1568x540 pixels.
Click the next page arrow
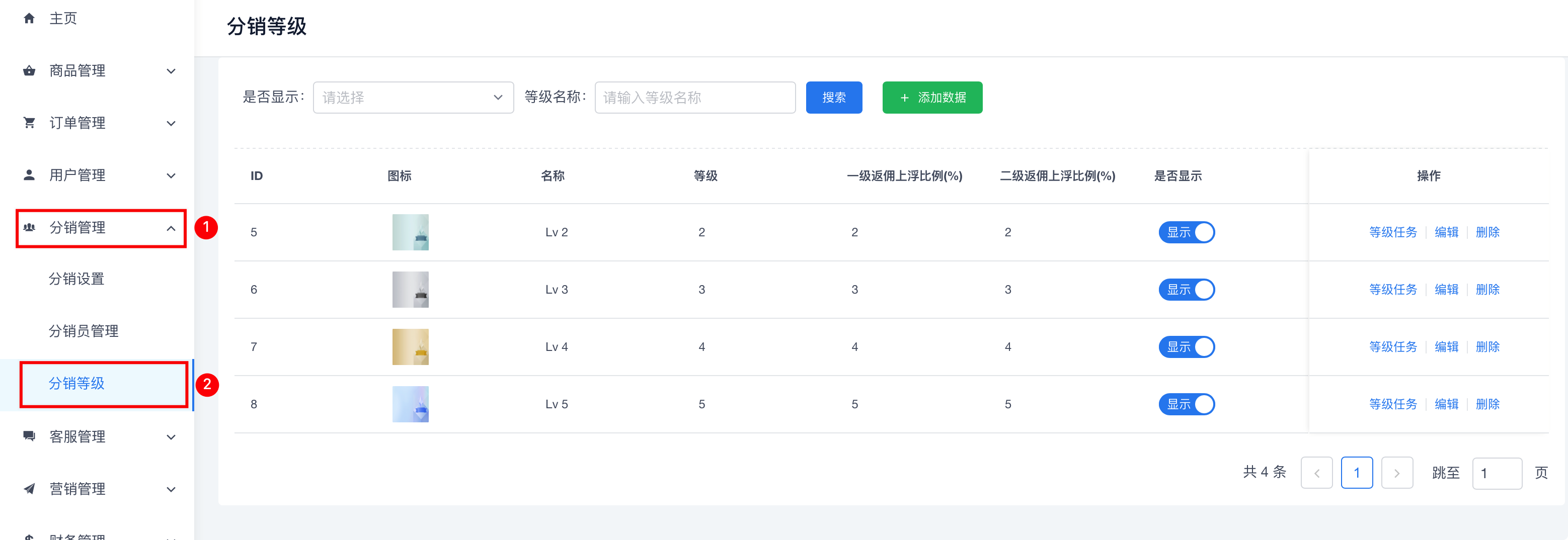point(1397,473)
